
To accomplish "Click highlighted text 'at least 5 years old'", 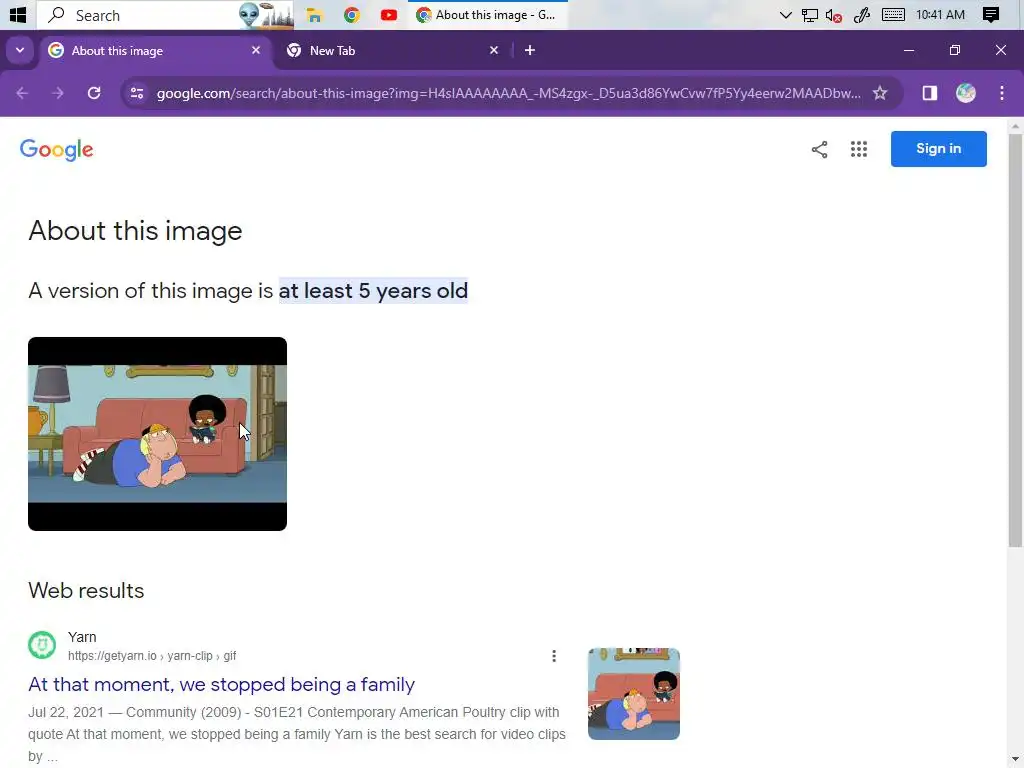I will pyautogui.click(x=373, y=291).
